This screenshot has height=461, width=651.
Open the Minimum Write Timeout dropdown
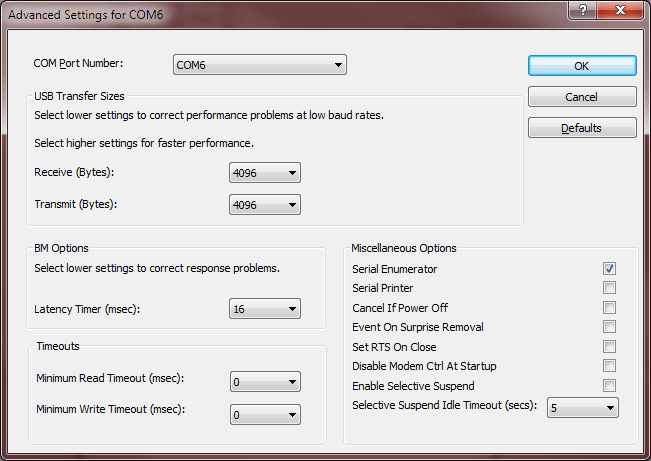(x=265, y=413)
